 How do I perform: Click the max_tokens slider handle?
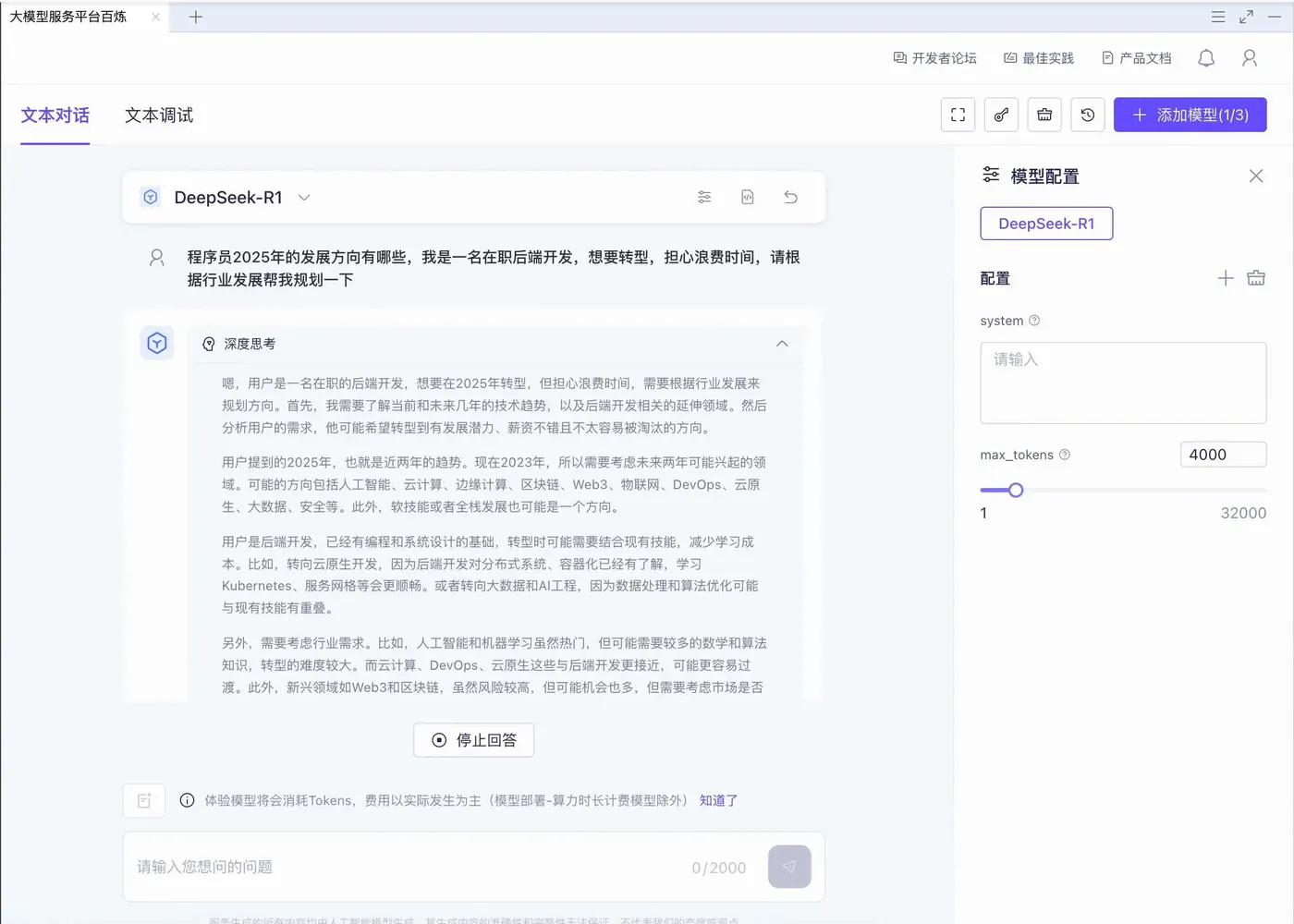tap(1016, 490)
